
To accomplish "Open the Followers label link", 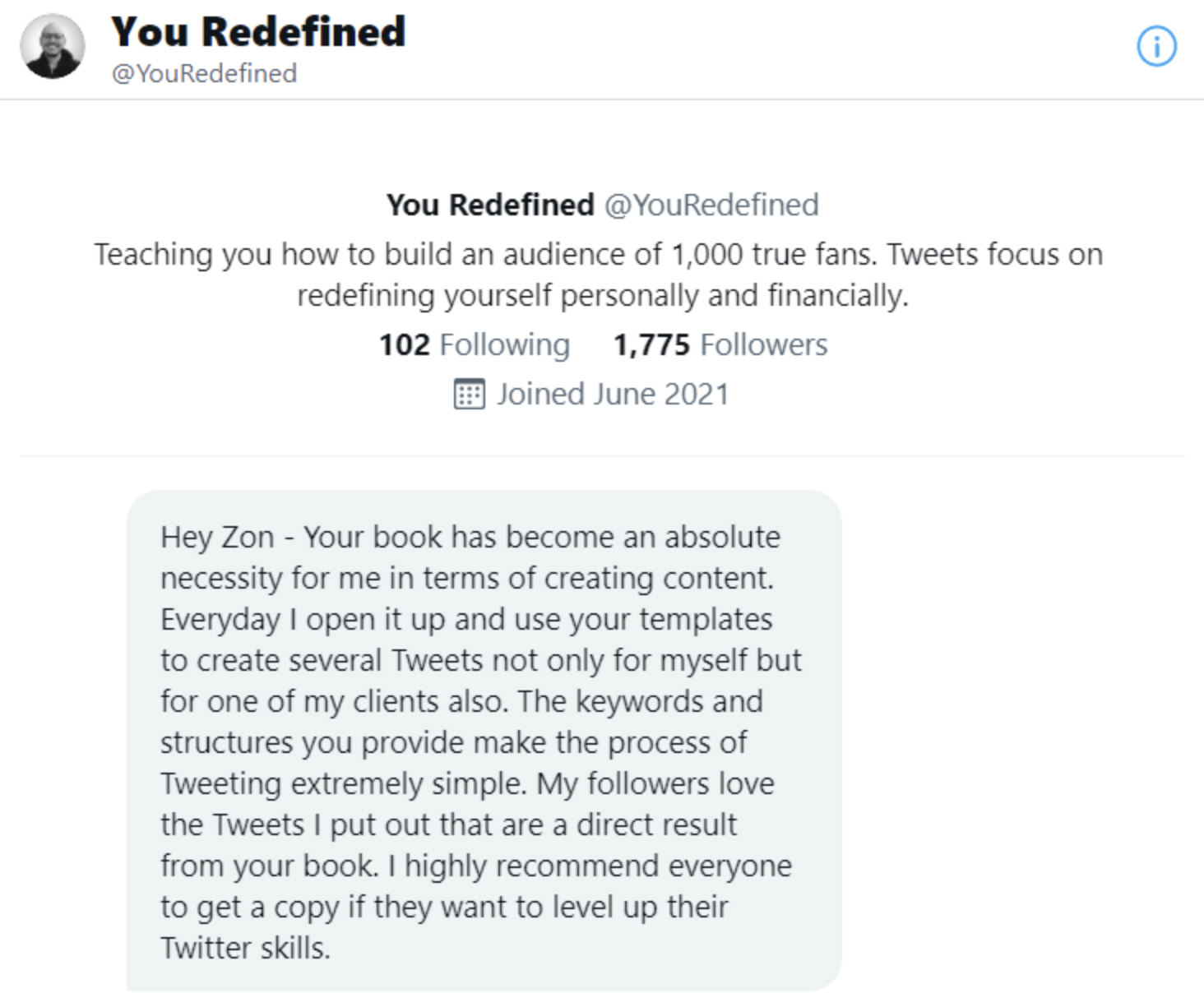I will pyautogui.click(x=763, y=345).
